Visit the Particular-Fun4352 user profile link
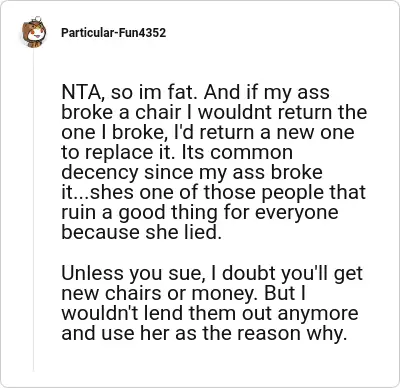 point(113,33)
